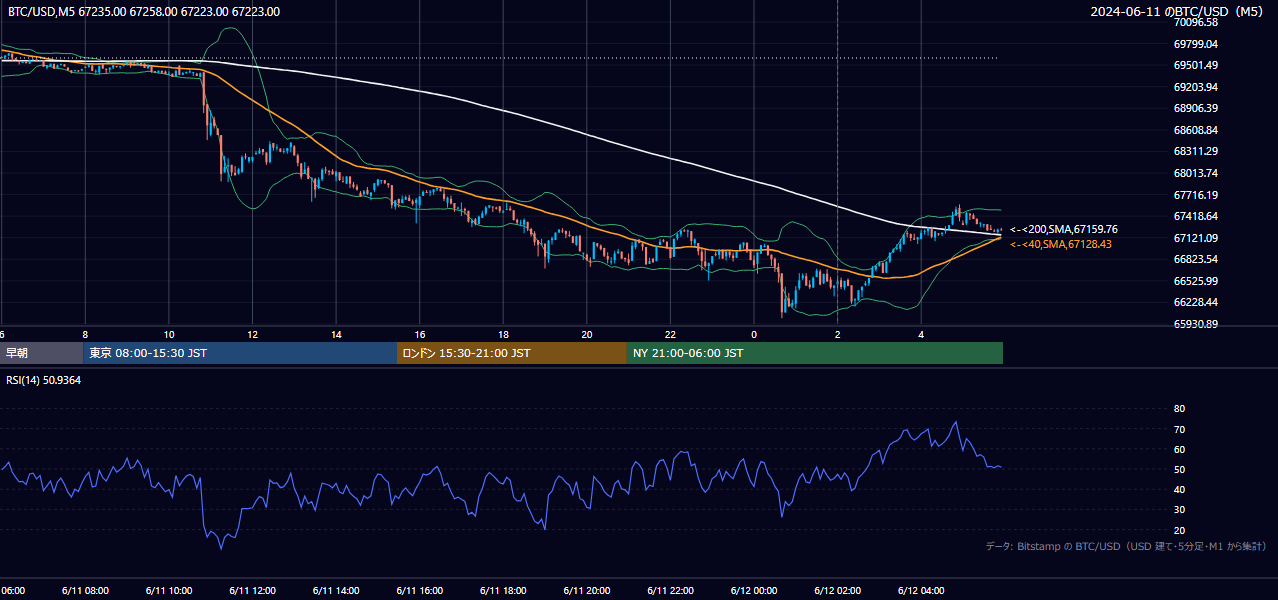Click price axis value 68311.29

pyautogui.click(x=1196, y=151)
